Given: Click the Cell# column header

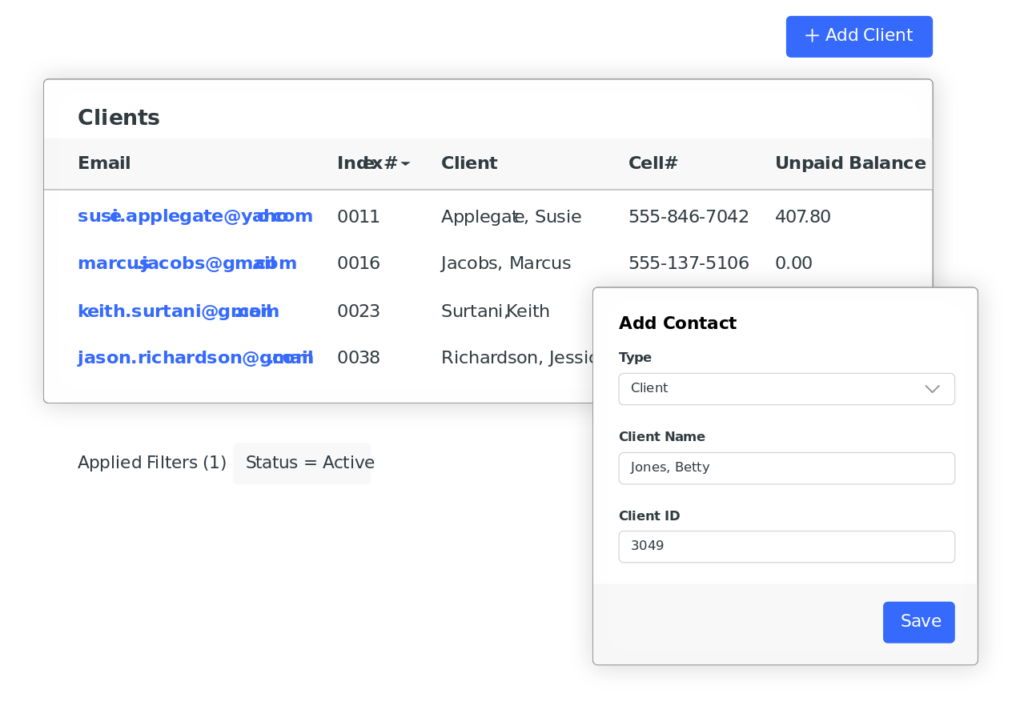Looking at the screenshot, I should [x=653, y=164].
